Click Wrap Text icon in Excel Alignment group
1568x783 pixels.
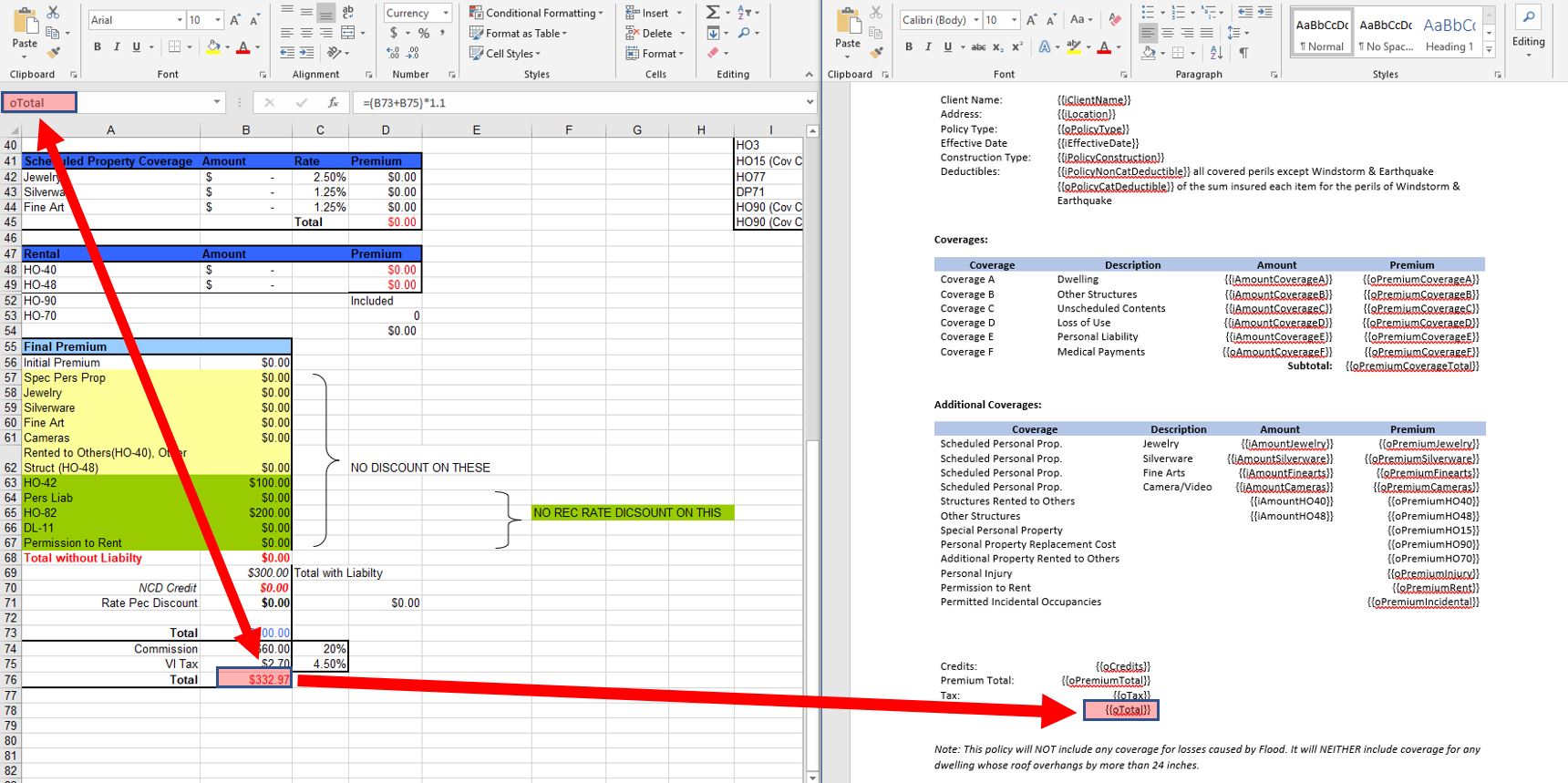tap(347, 12)
